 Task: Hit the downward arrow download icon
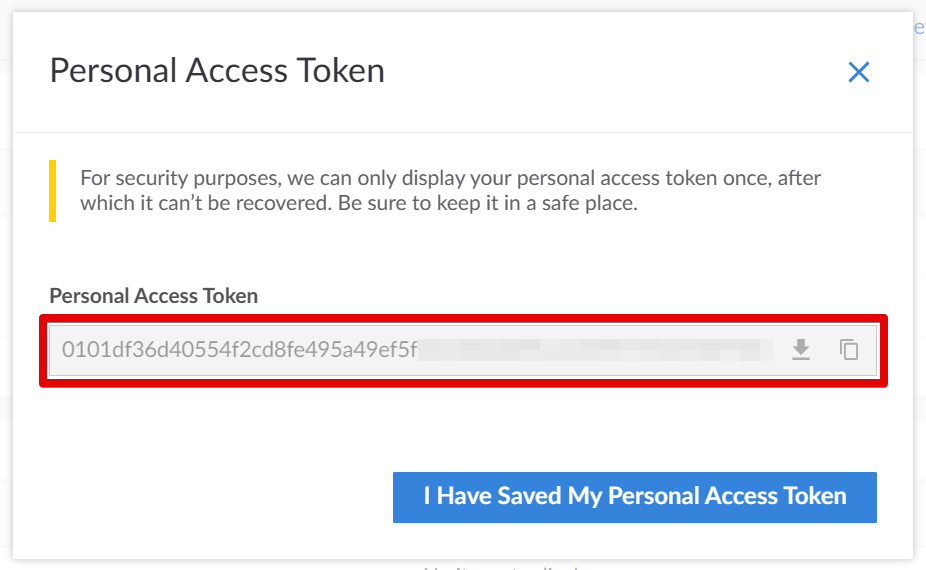pos(800,349)
